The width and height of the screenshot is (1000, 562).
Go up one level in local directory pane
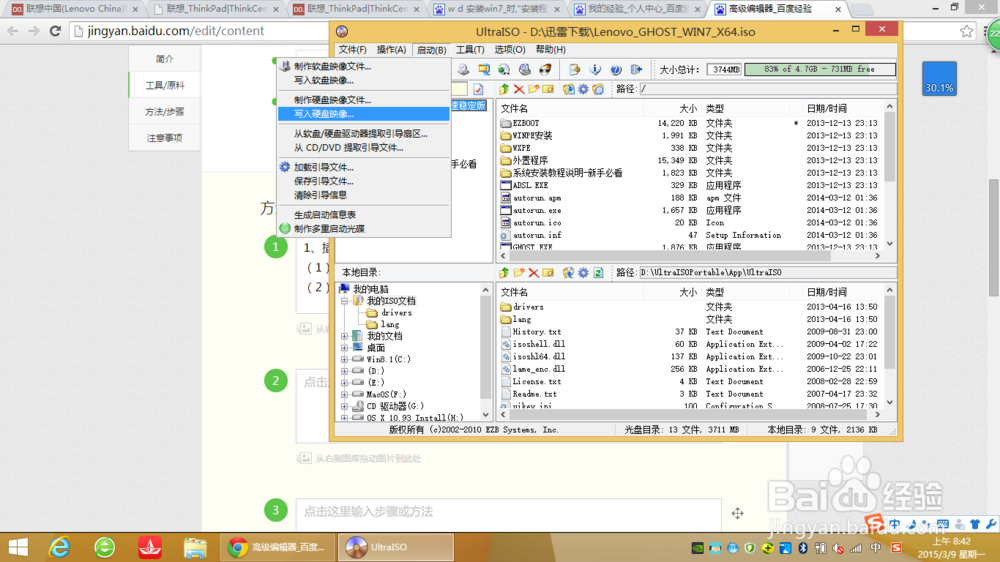pos(504,272)
